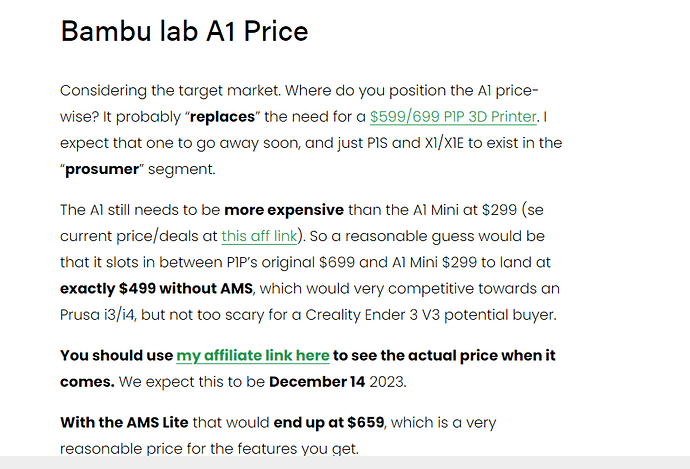Click the bold phrase "more expensive"

(x=284, y=210)
